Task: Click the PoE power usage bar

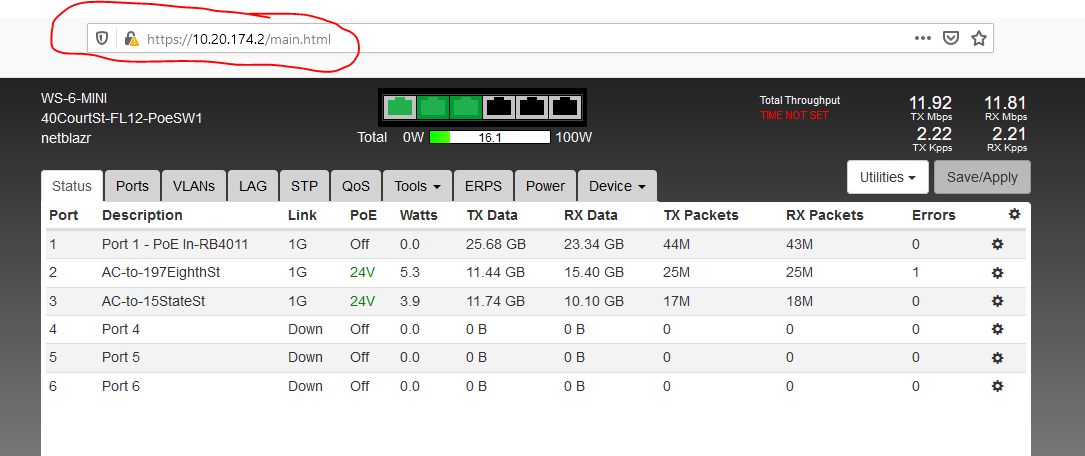Action: (490, 137)
